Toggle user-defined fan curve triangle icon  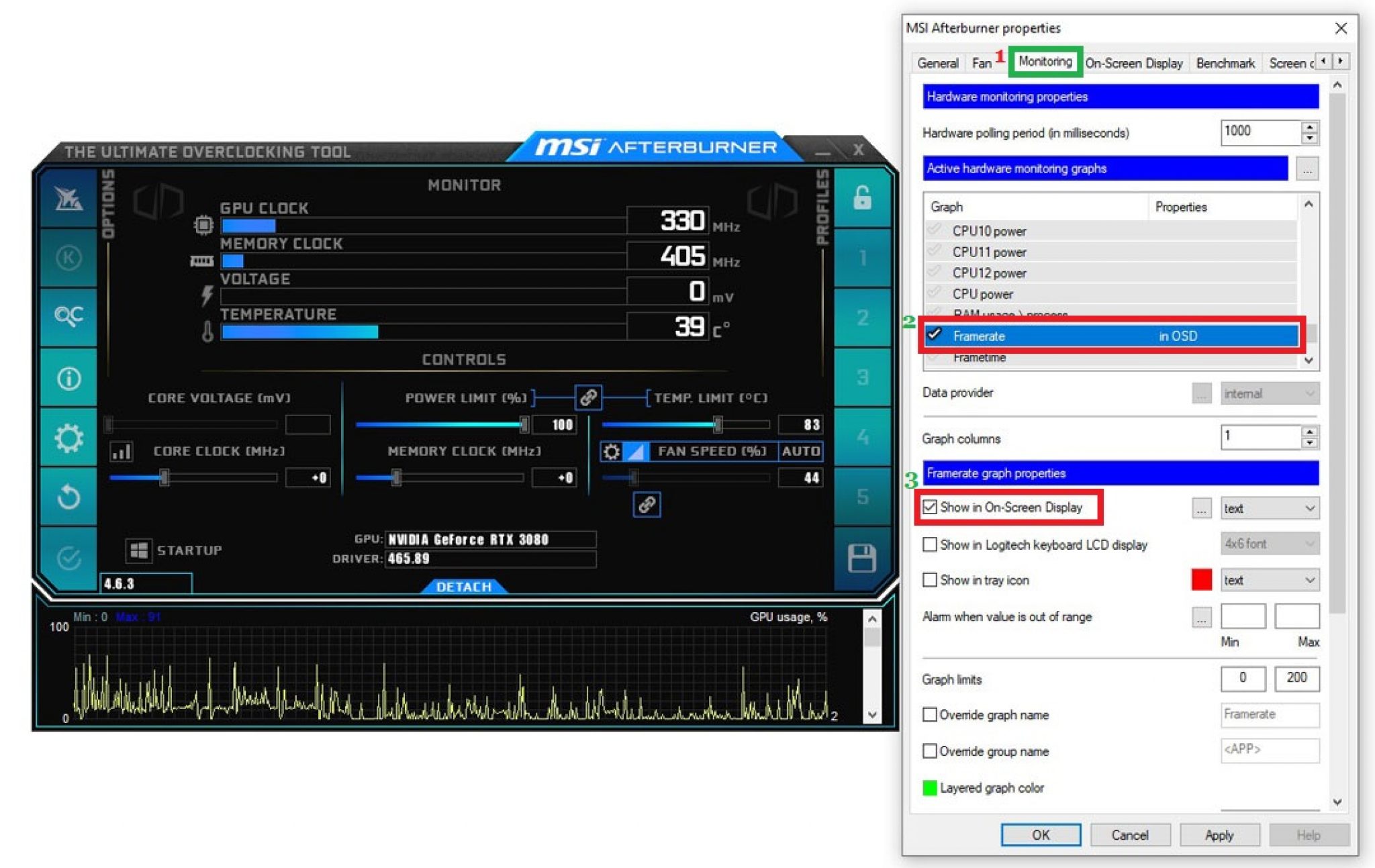point(636,451)
